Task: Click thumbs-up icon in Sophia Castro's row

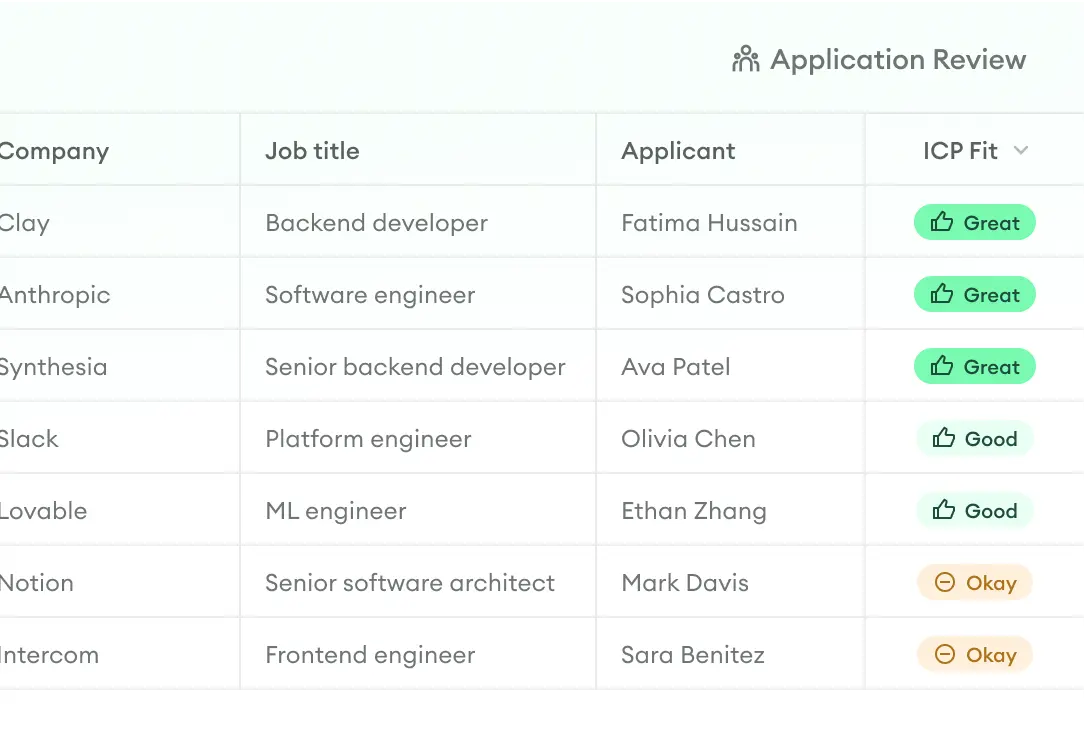Action: (942, 294)
